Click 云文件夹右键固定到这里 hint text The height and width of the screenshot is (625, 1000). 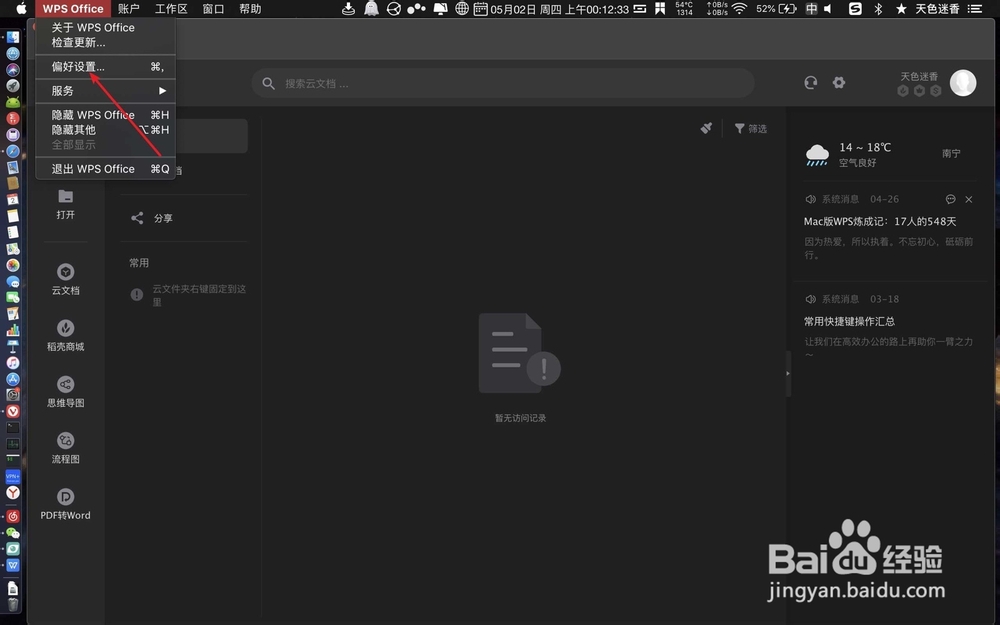(199, 295)
